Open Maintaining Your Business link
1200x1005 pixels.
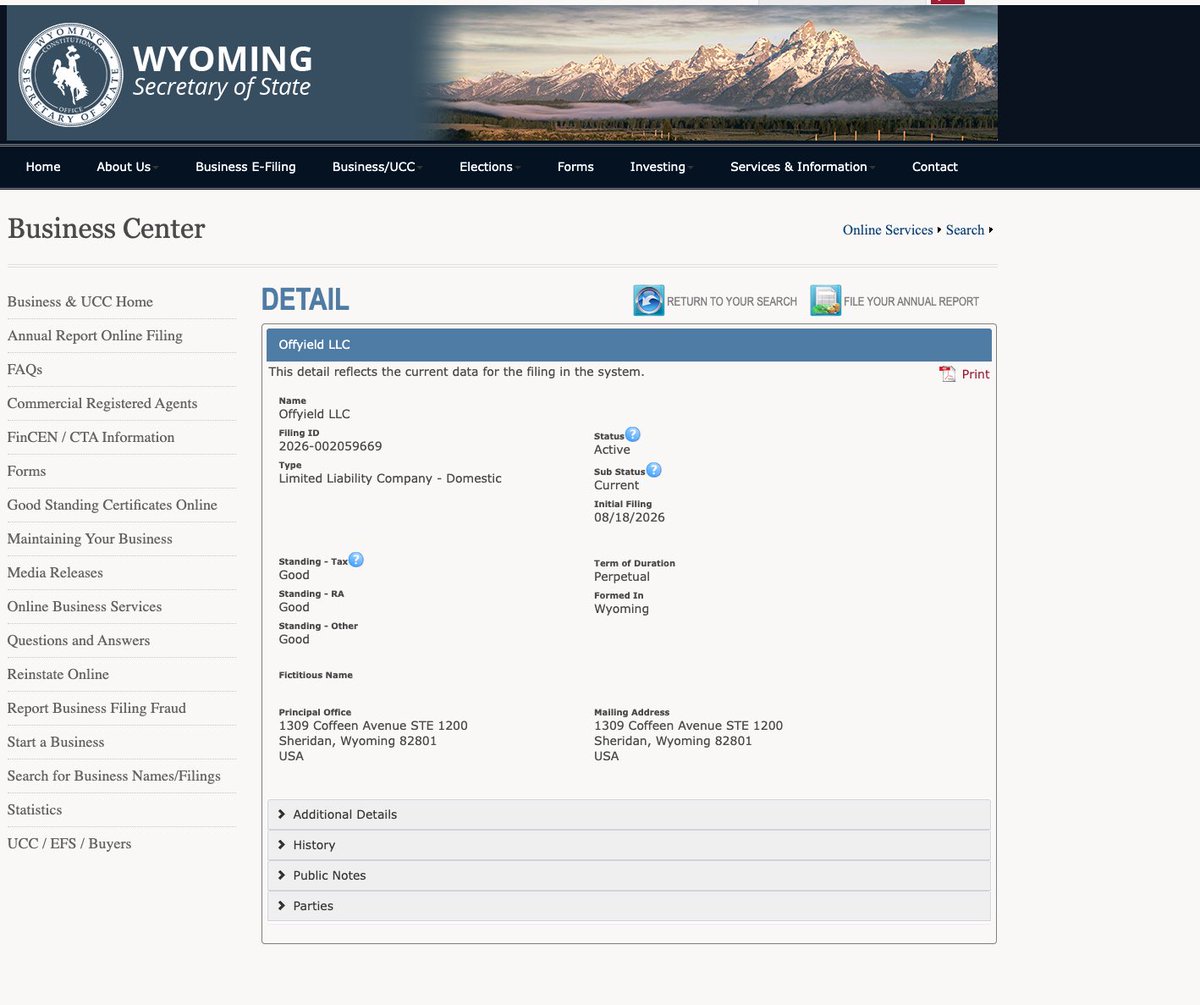90,539
